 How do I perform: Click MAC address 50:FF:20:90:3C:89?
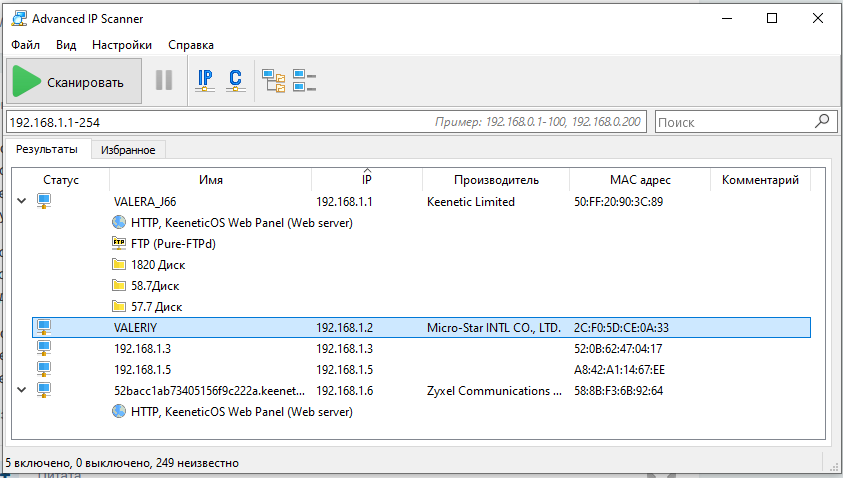[x=618, y=202]
